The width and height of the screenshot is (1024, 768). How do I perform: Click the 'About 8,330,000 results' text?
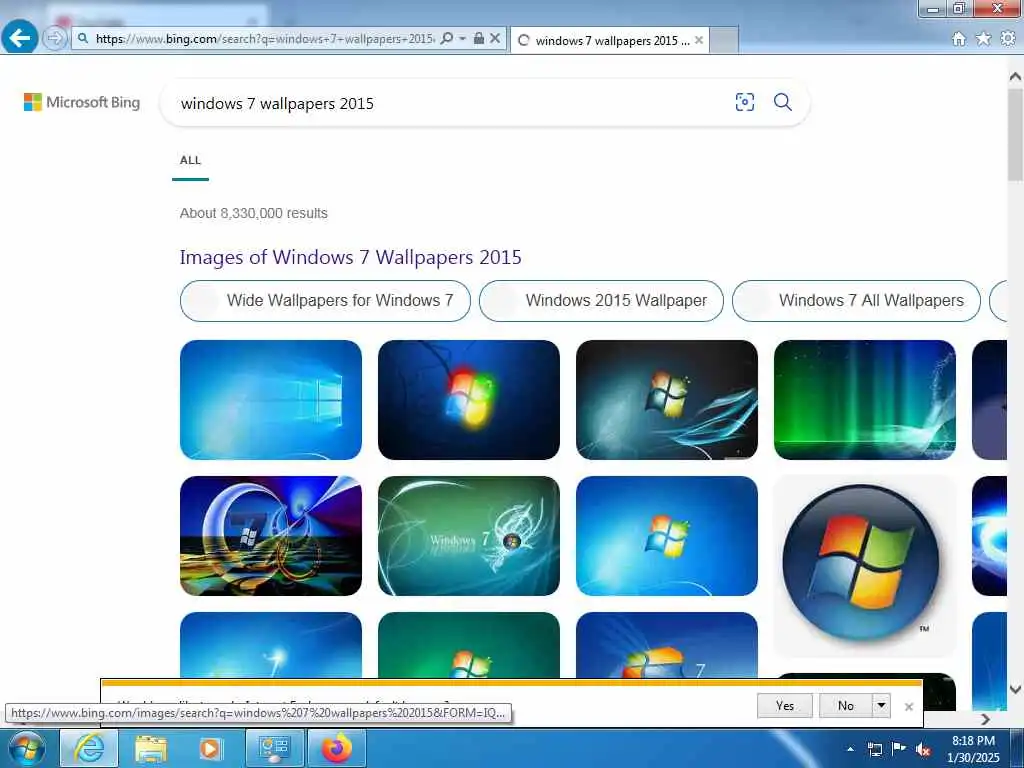(253, 214)
